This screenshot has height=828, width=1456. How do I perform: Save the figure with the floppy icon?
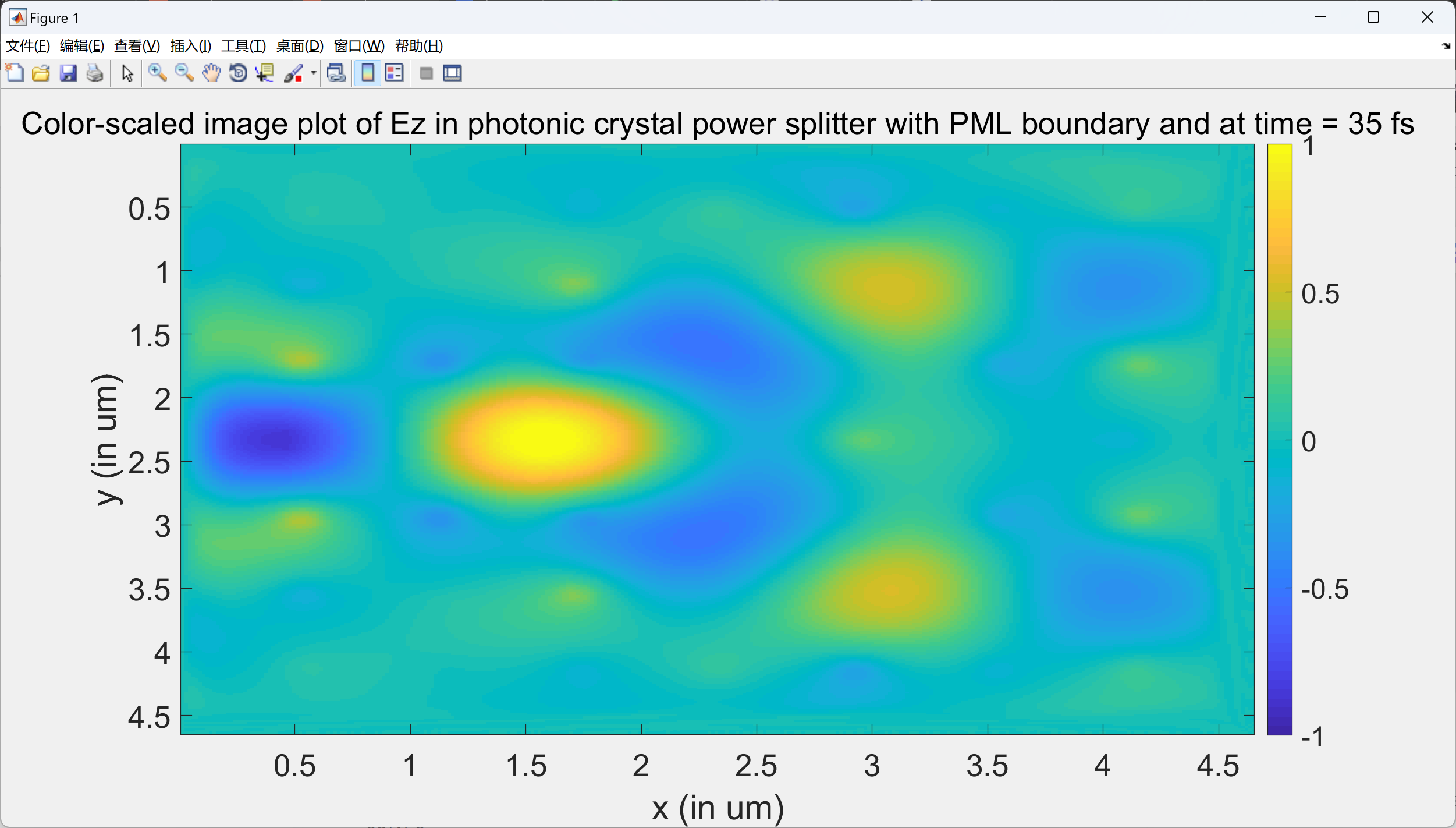click(68, 73)
